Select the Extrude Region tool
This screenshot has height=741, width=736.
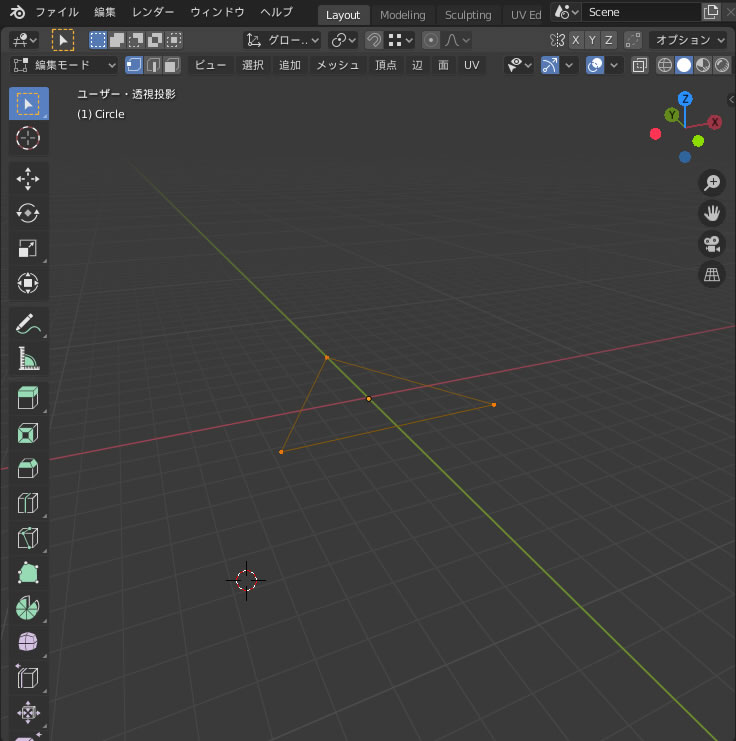pos(28,399)
